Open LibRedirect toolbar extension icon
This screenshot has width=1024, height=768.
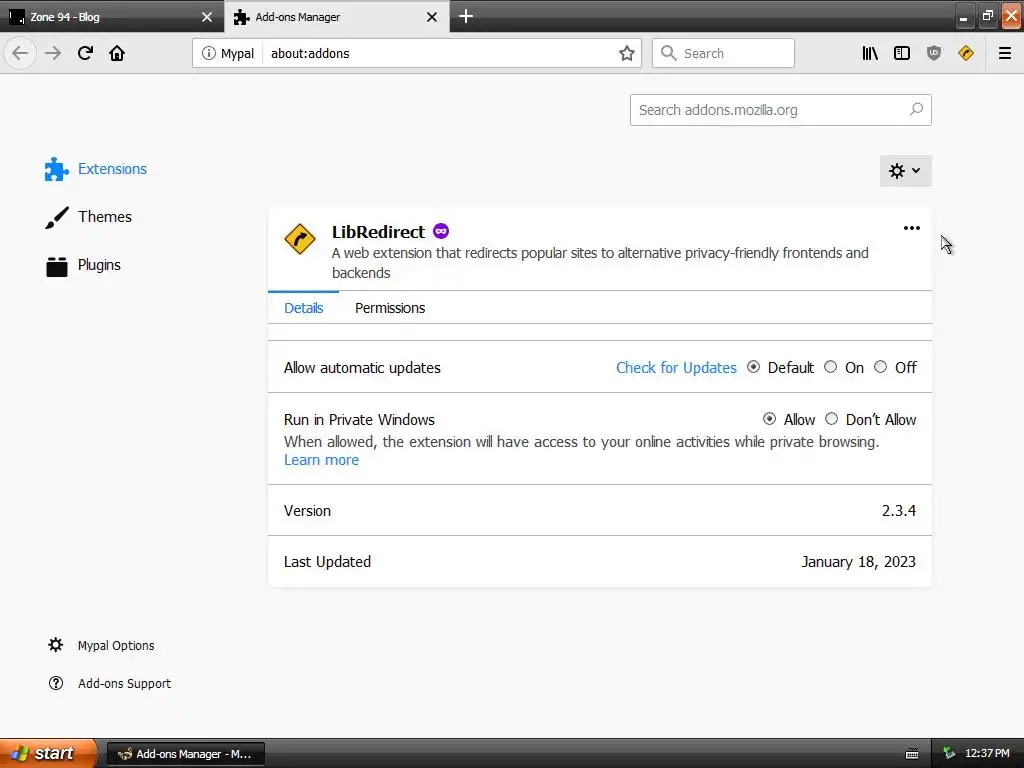[966, 54]
